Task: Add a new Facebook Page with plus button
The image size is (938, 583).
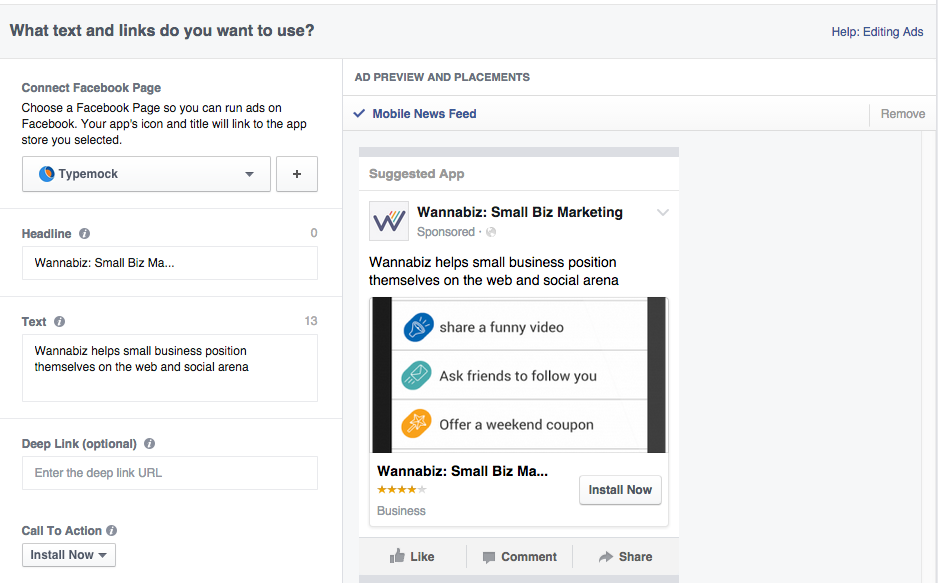Action: tap(297, 174)
